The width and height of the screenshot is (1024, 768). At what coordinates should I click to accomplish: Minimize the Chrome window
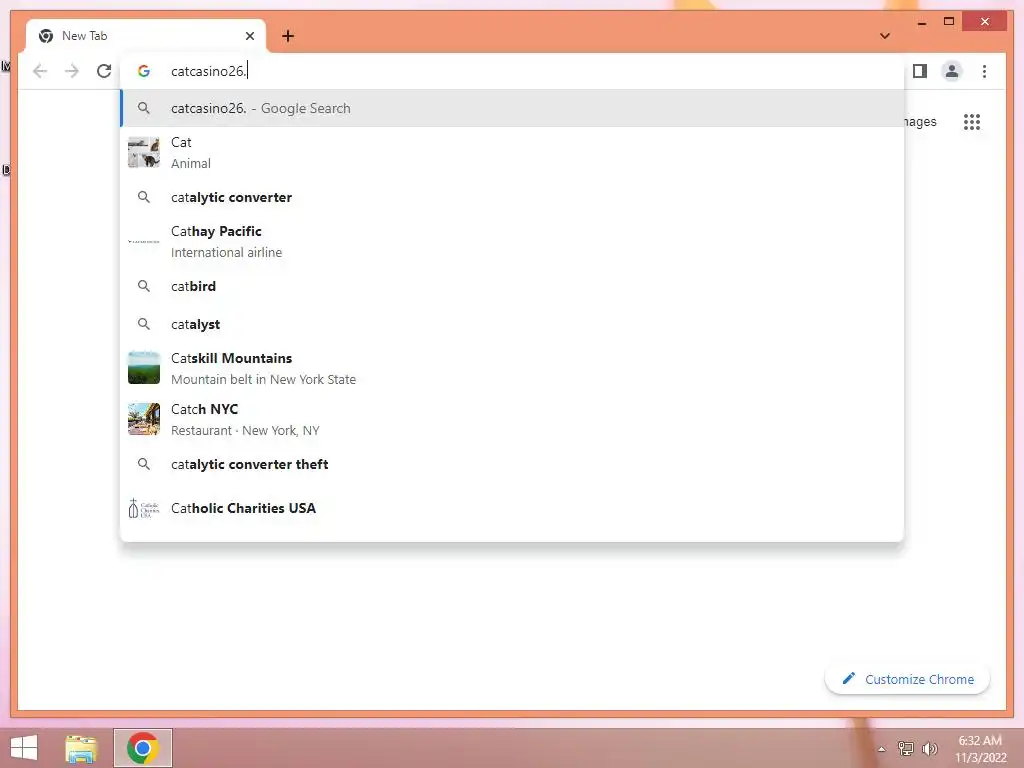coord(921,22)
